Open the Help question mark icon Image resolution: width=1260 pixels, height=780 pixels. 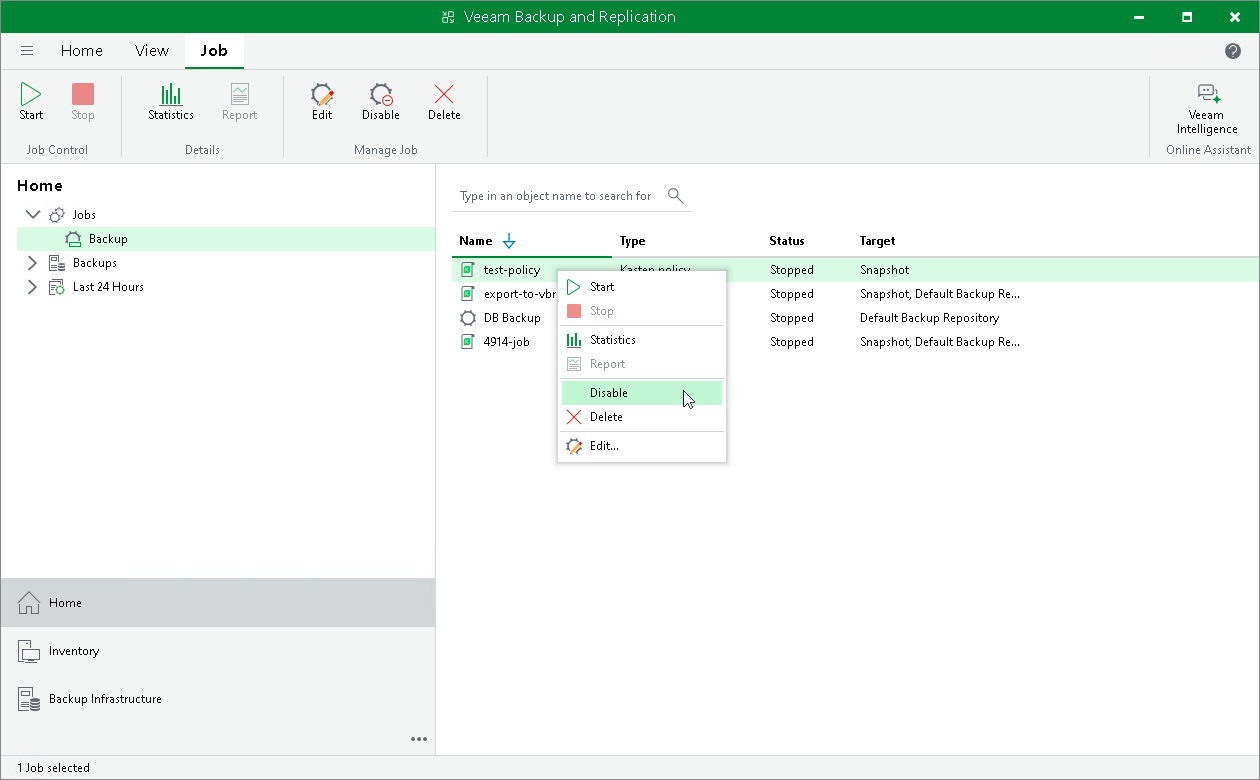(x=1233, y=51)
